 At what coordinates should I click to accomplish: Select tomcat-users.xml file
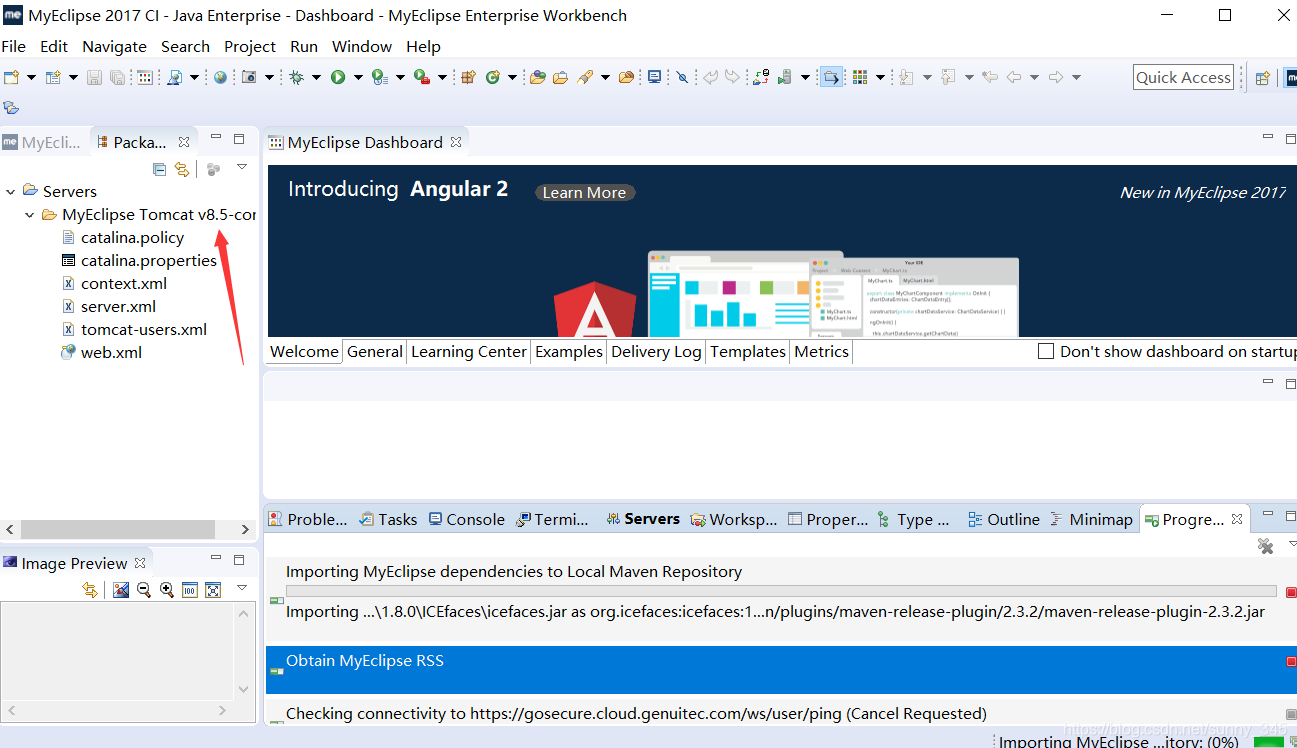click(x=144, y=329)
